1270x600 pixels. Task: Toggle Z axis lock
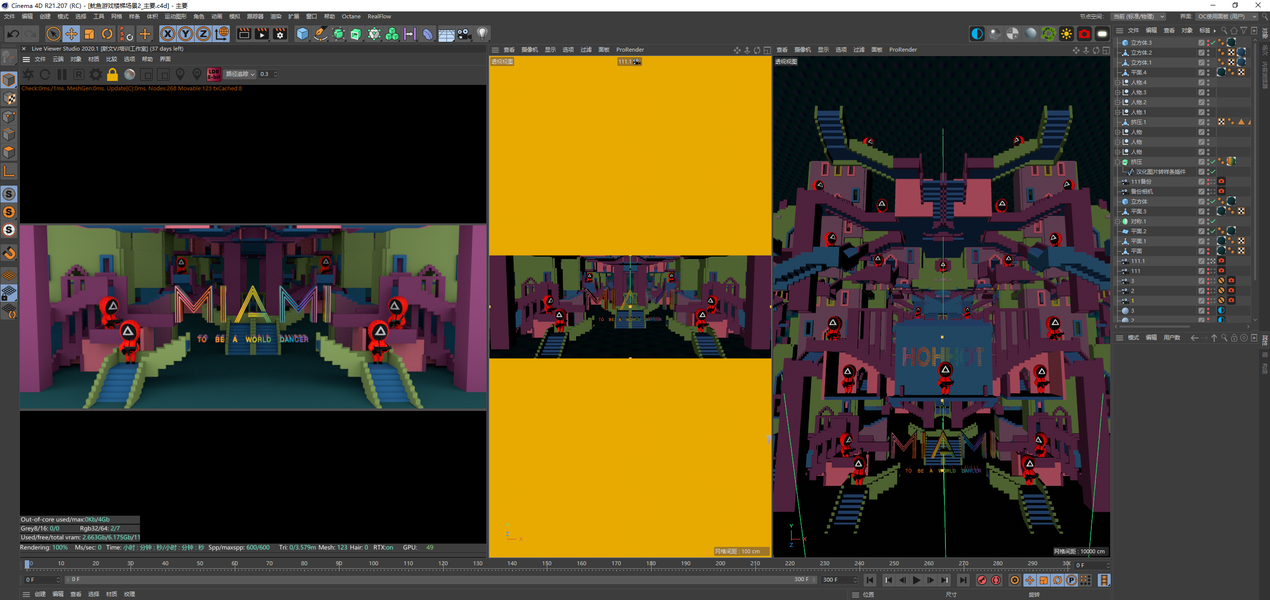203,34
